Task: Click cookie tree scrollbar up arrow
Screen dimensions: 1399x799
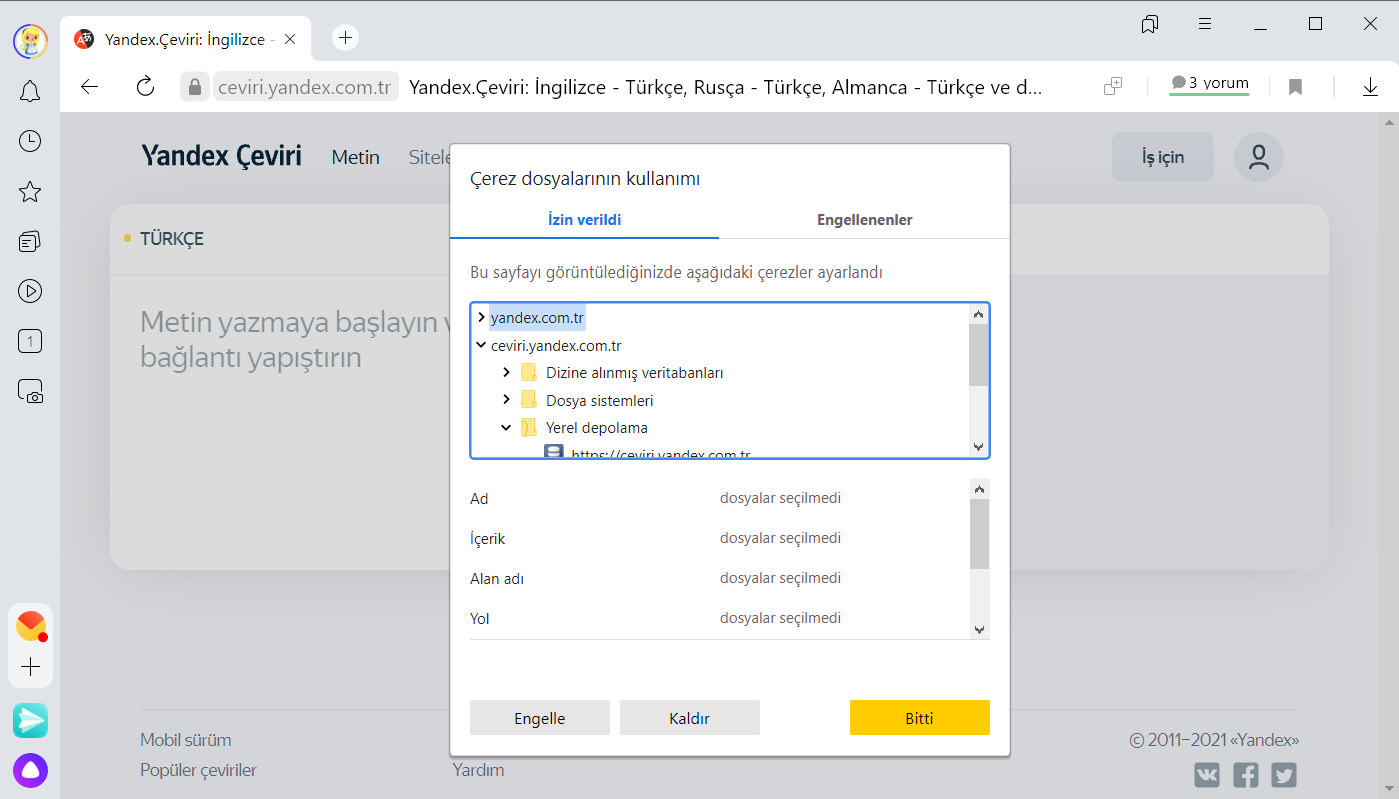Action: pos(979,314)
